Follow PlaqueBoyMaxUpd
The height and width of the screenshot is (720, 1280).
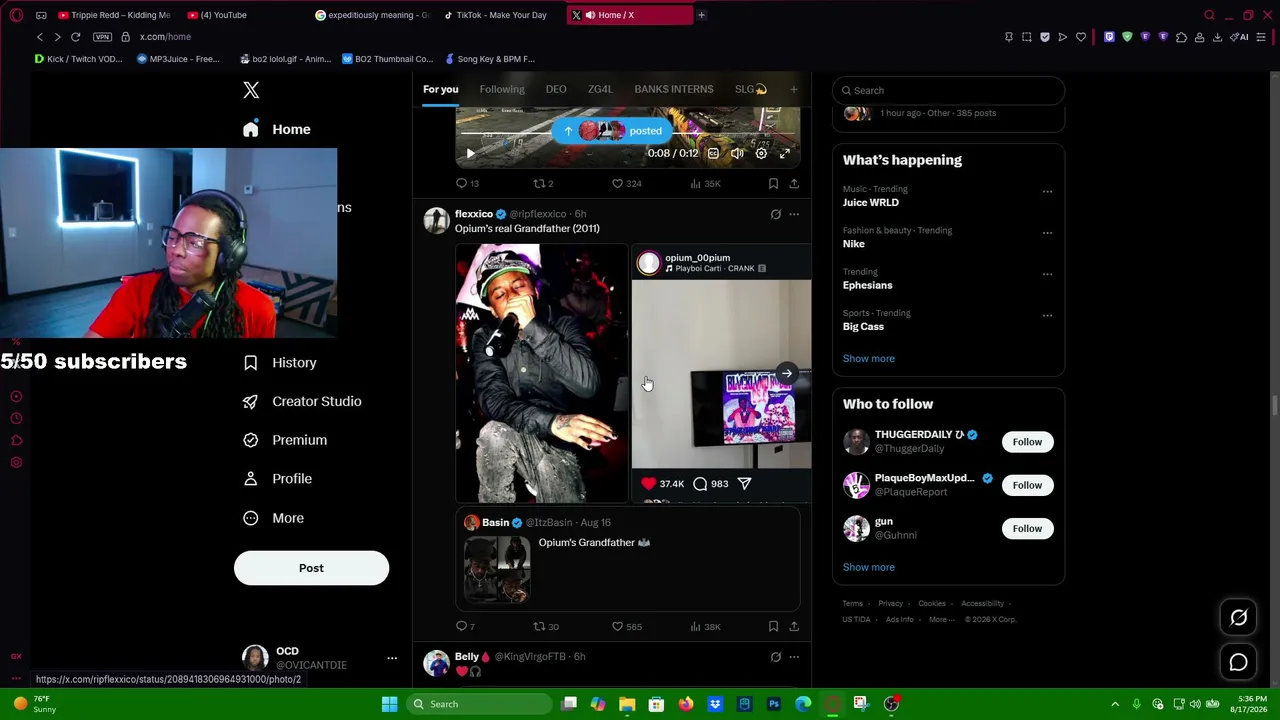(x=1027, y=485)
